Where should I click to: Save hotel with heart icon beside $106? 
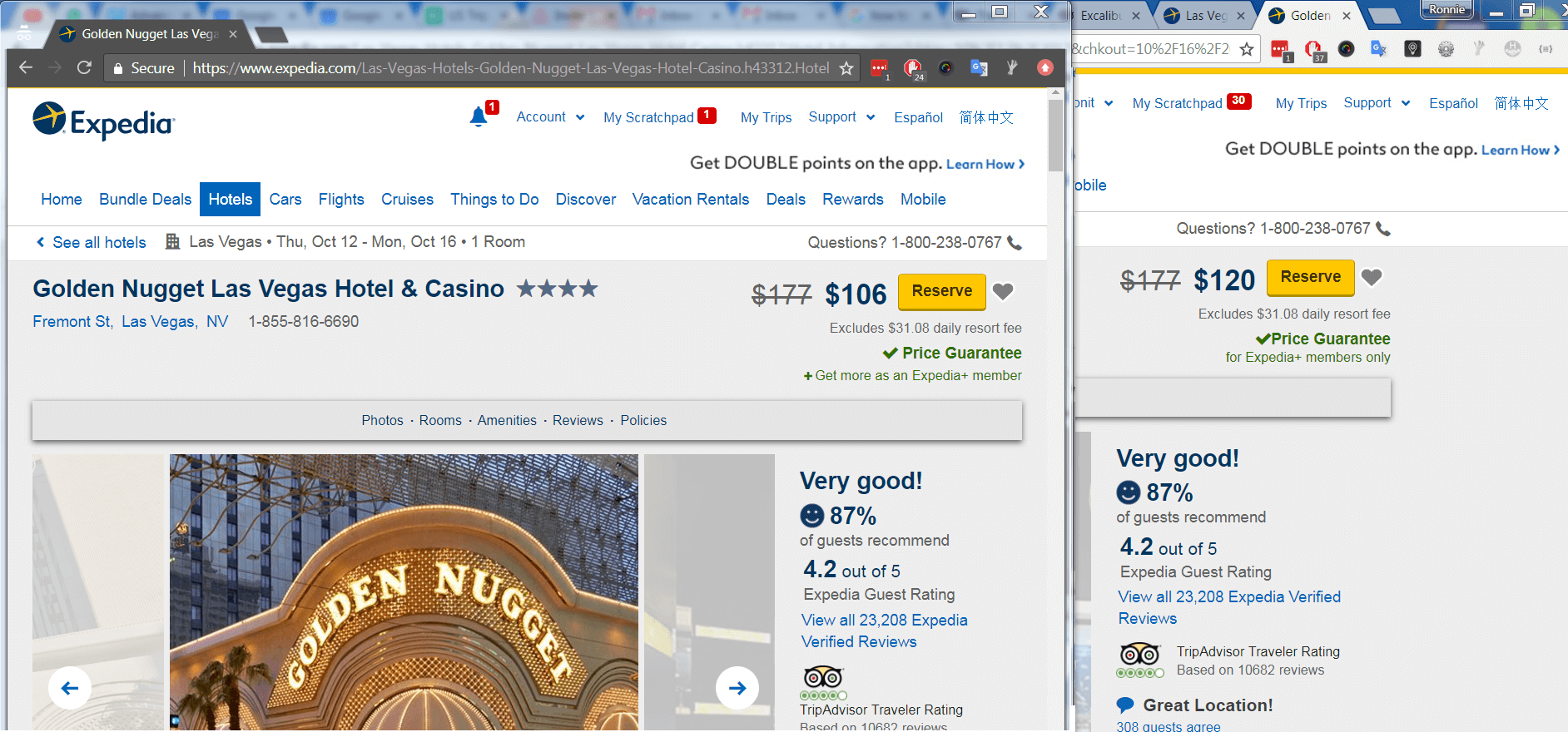pyautogui.click(x=1003, y=291)
